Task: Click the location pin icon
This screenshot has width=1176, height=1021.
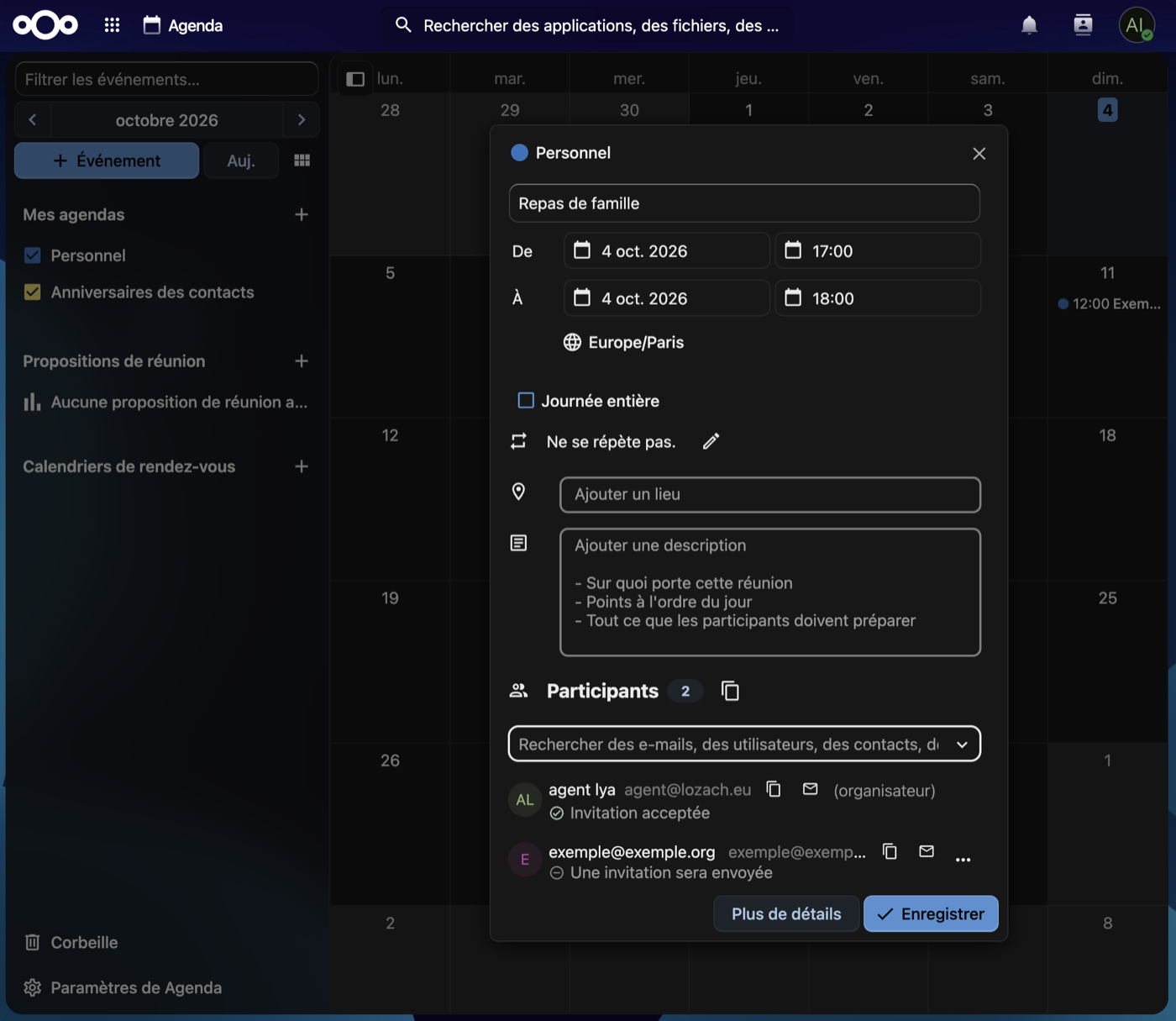Action: pyautogui.click(x=518, y=492)
